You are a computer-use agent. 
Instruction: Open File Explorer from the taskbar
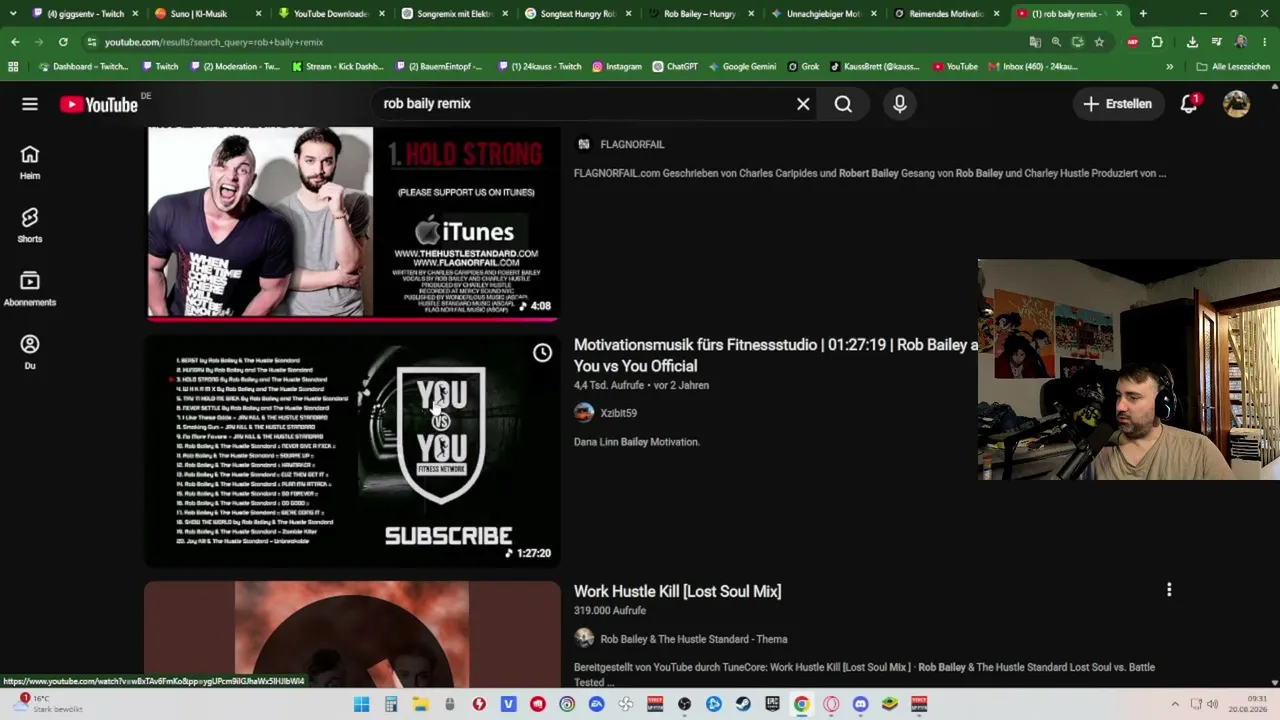tap(420, 704)
